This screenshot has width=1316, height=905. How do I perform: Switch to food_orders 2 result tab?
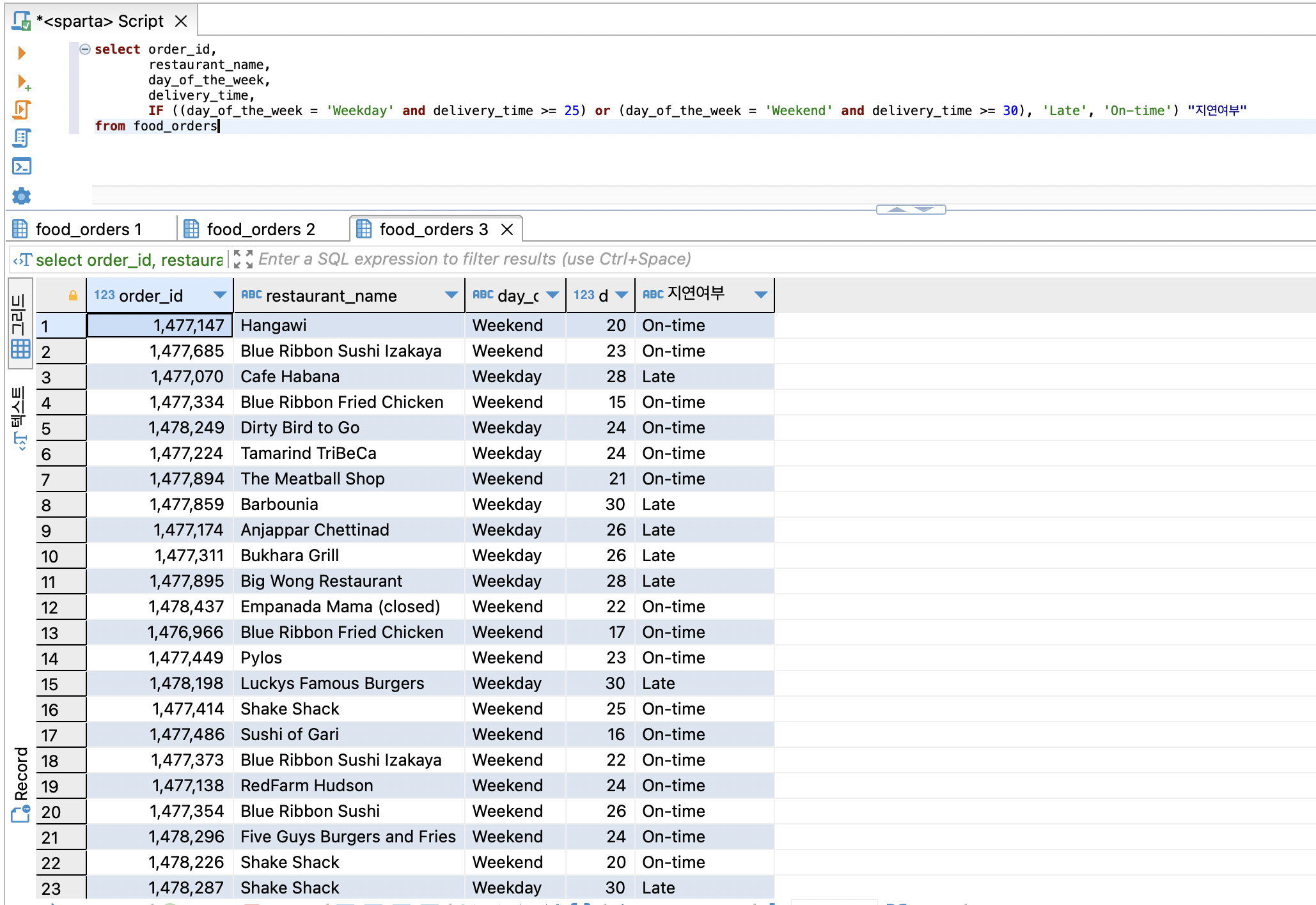click(x=260, y=229)
